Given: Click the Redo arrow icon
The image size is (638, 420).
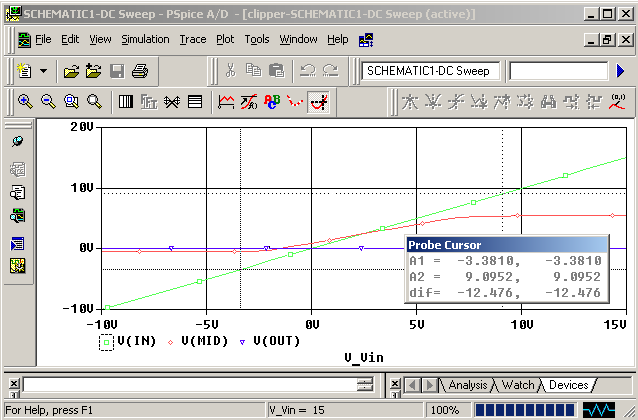Looking at the screenshot, I should point(330,70).
